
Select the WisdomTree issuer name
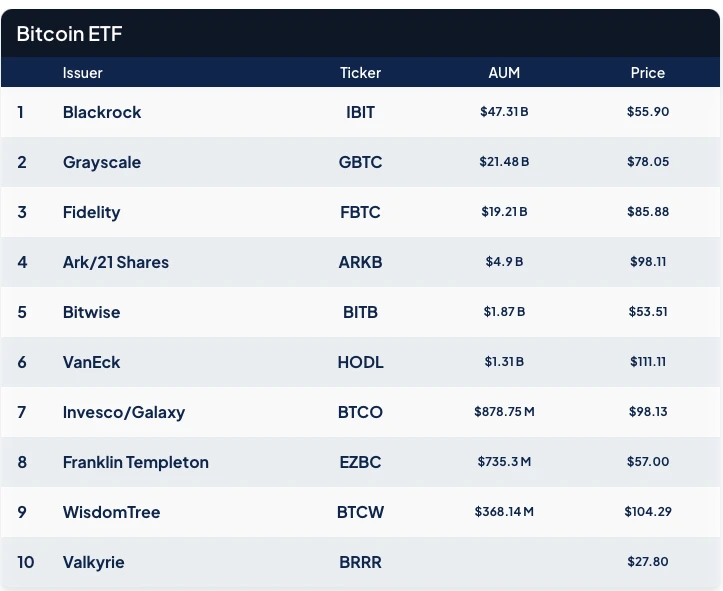(x=111, y=512)
